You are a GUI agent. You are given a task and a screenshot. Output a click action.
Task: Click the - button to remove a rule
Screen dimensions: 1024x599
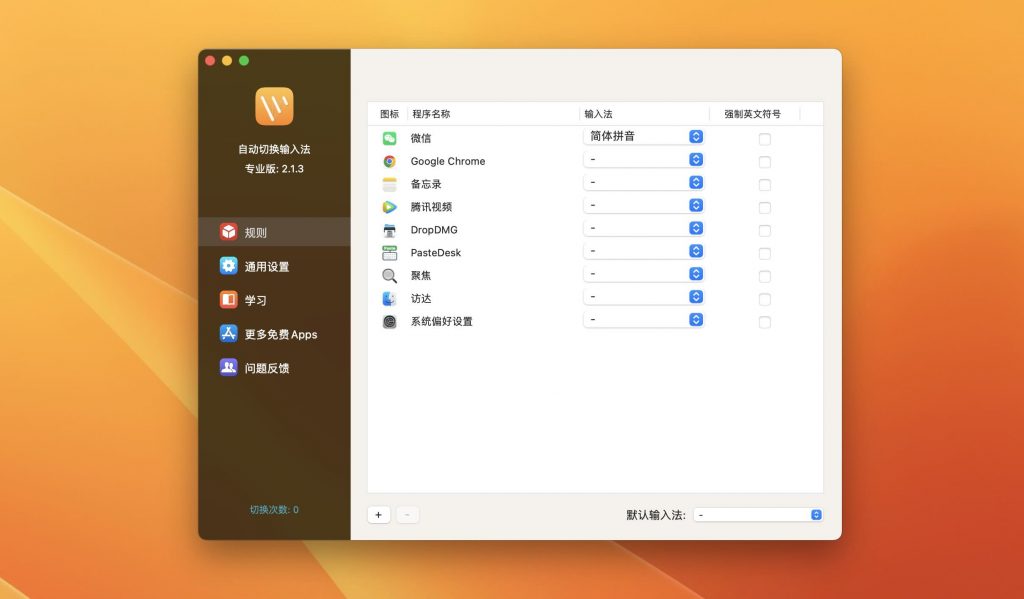click(x=406, y=514)
